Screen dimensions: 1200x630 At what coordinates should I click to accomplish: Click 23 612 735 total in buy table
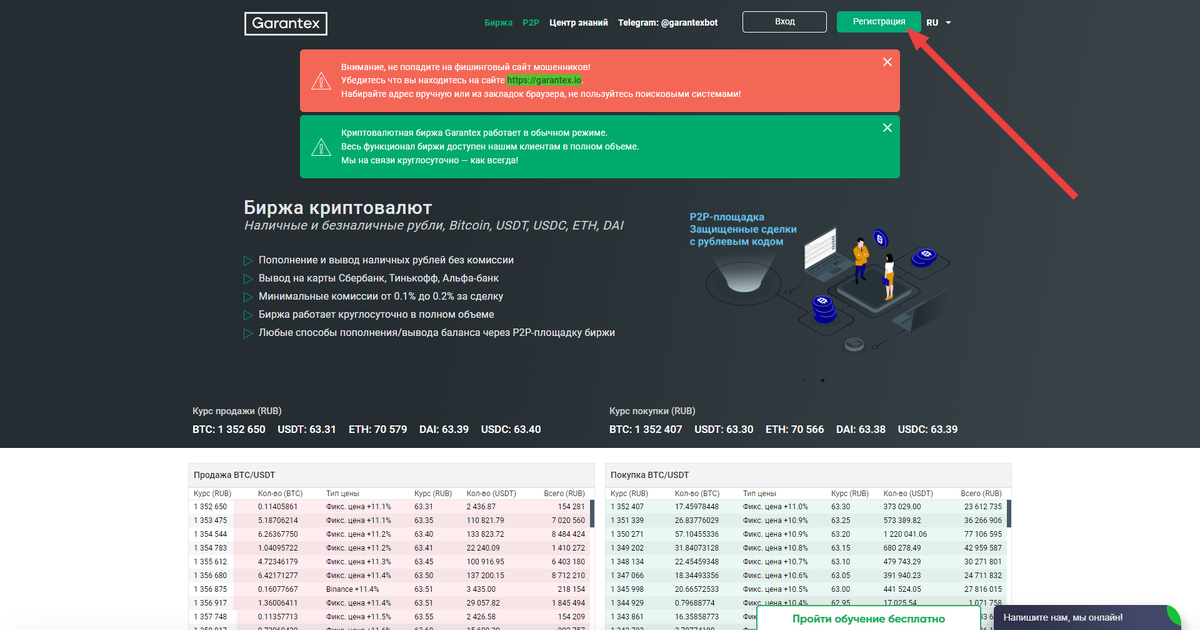pos(982,507)
